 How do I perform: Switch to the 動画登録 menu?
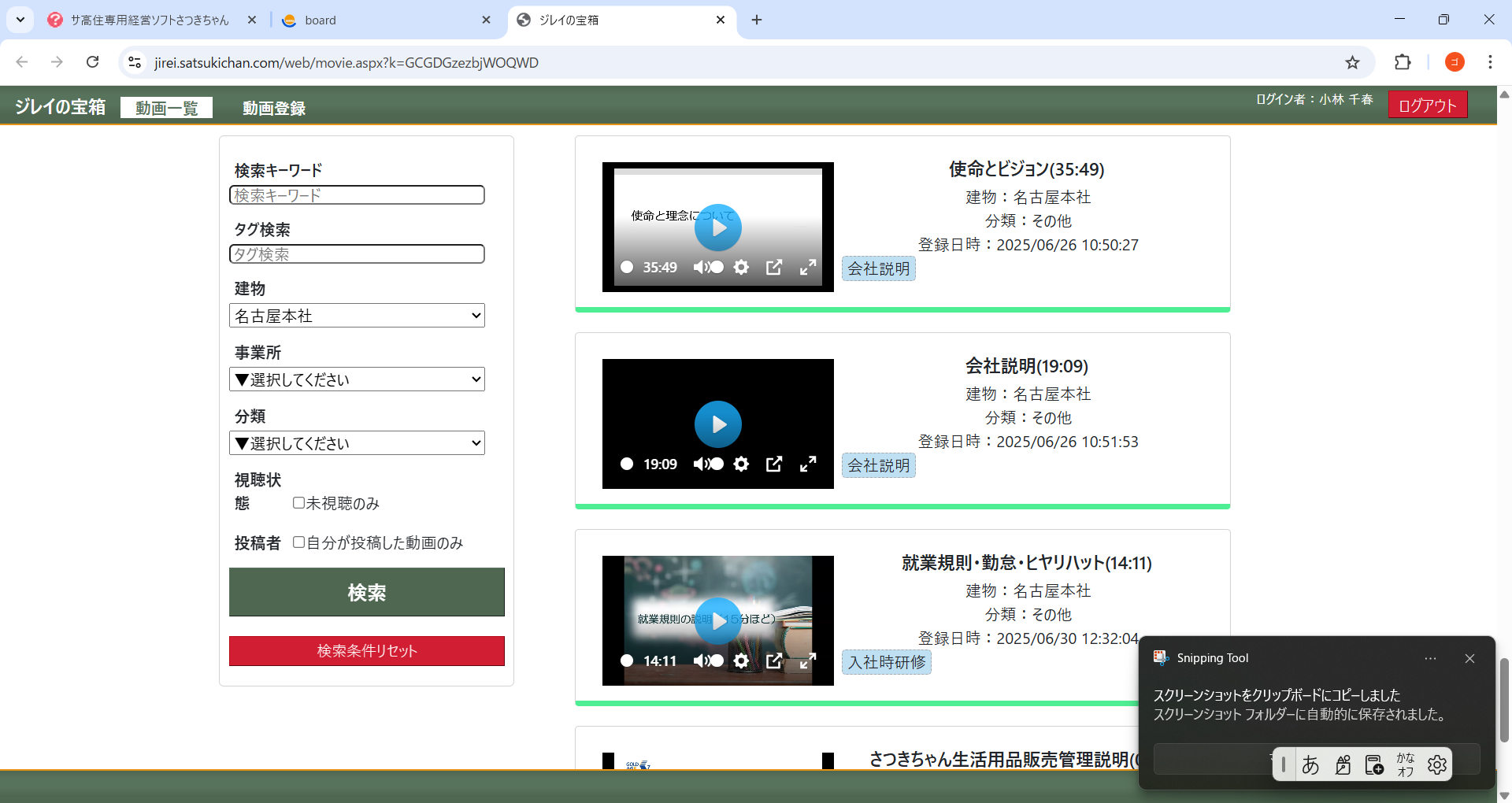pyautogui.click(x=273, y=108)
